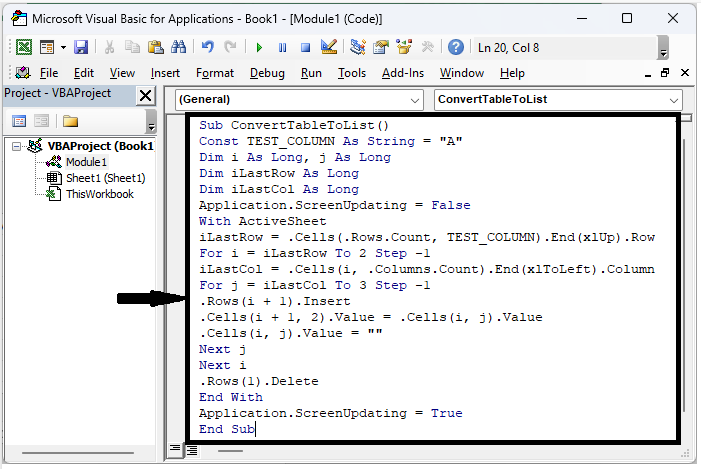Click the Save Book1 toolbar icon

[81, 47]
